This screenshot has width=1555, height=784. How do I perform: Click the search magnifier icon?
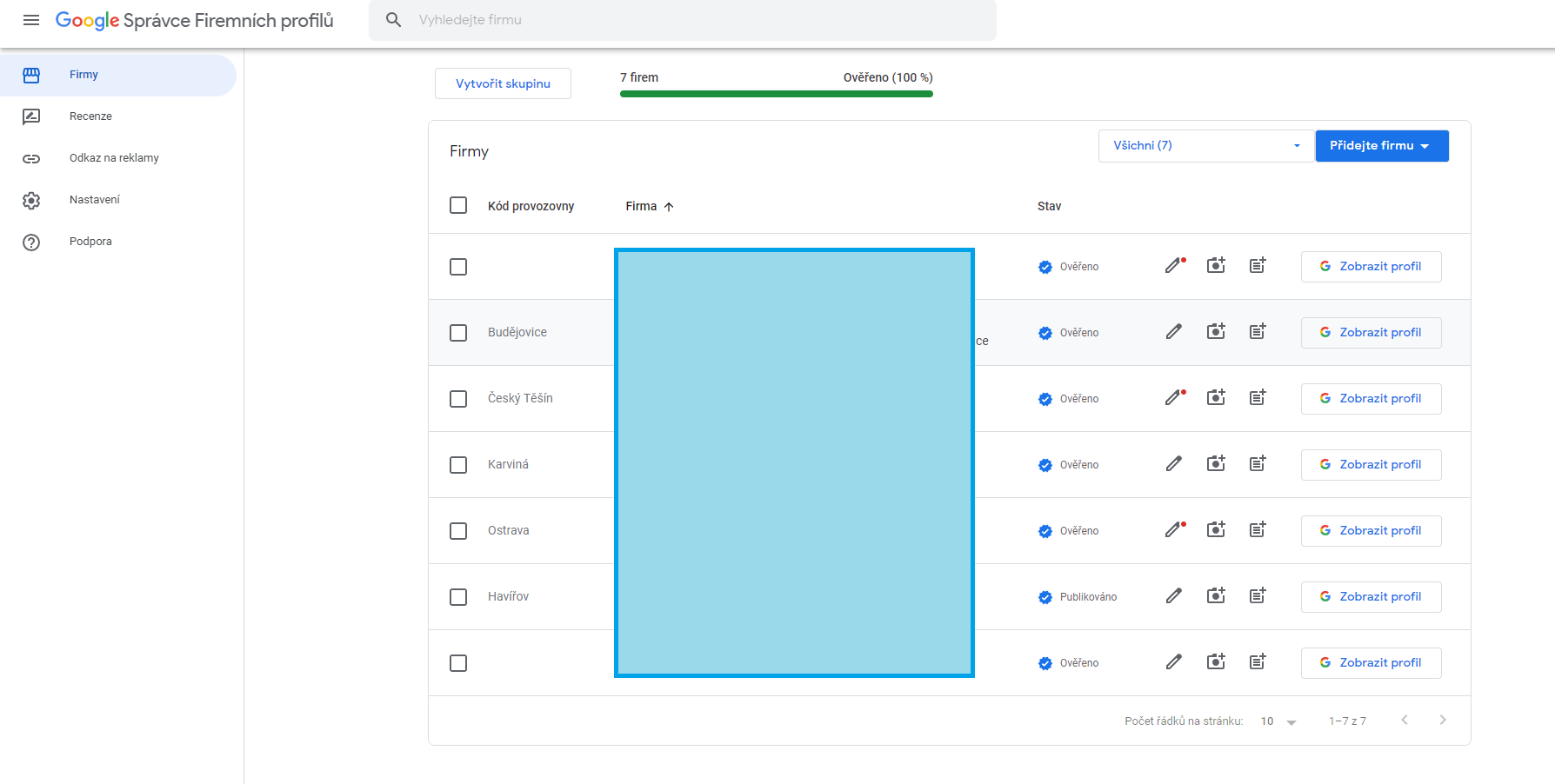click(393, 20)
